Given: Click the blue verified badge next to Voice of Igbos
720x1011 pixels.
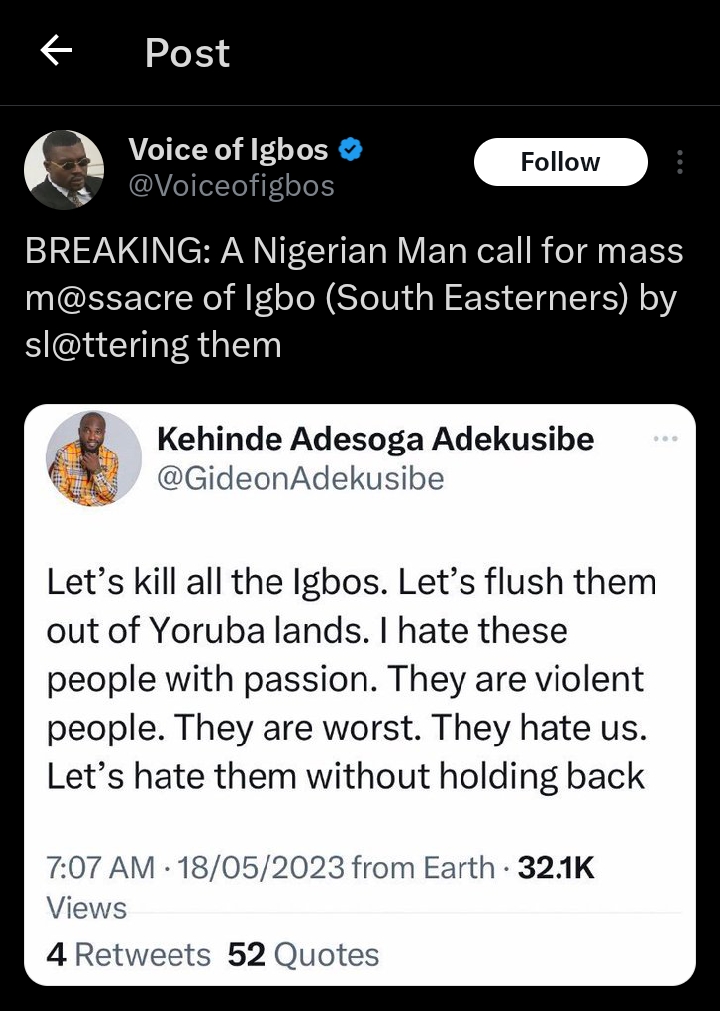Looking at the screenshot, I should (351, 149).
